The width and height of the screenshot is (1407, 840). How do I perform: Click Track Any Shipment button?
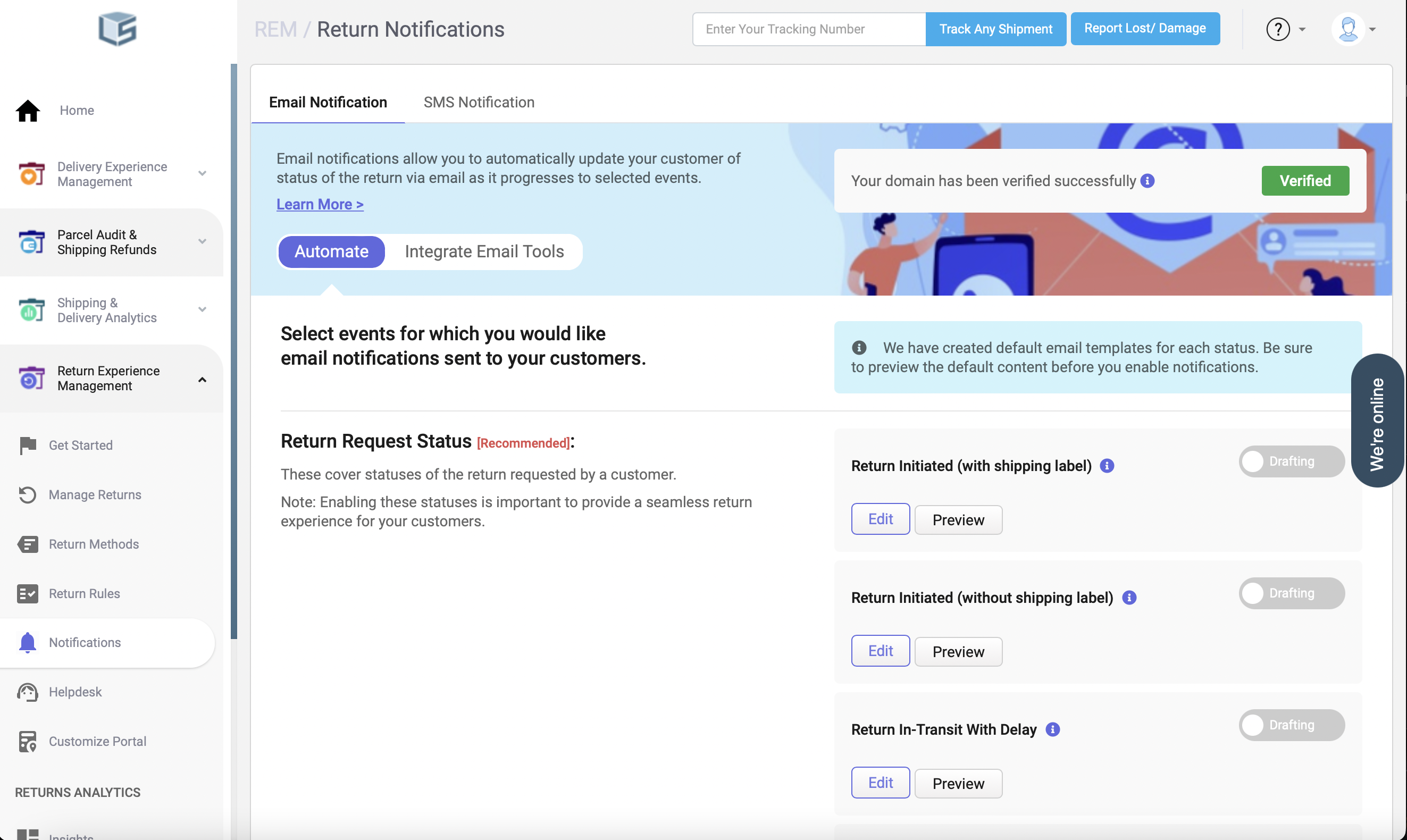995,29
